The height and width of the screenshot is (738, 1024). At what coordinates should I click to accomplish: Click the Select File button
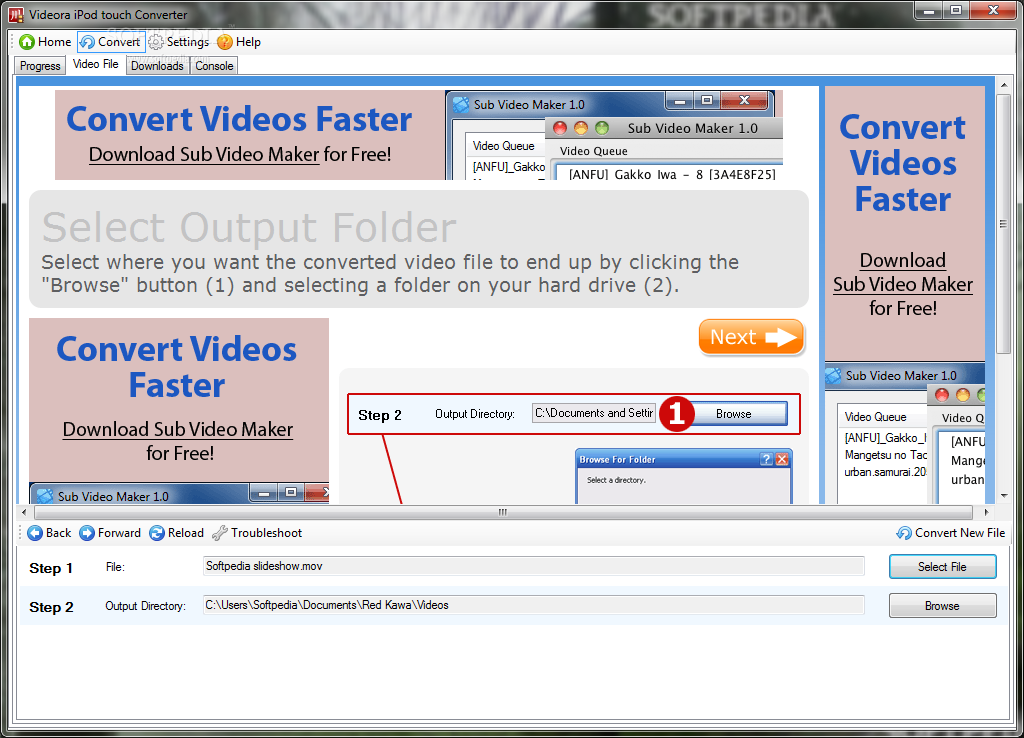(x=942, y=567)
